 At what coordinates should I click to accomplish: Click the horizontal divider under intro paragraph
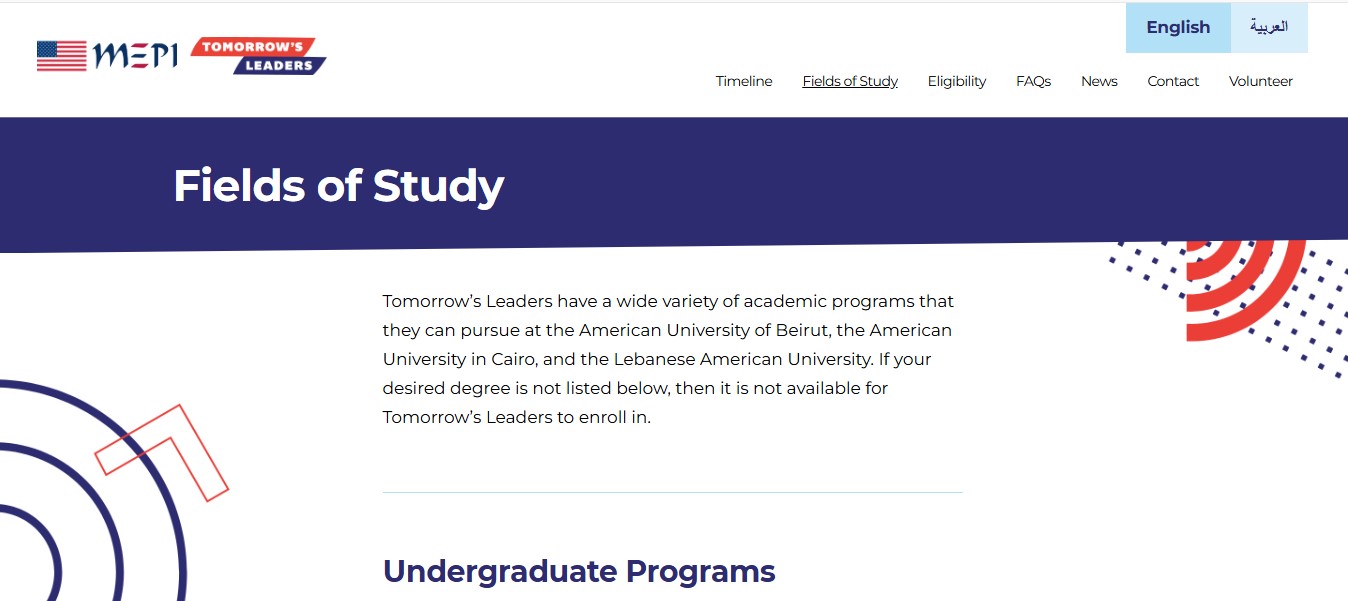click(672, 491)
